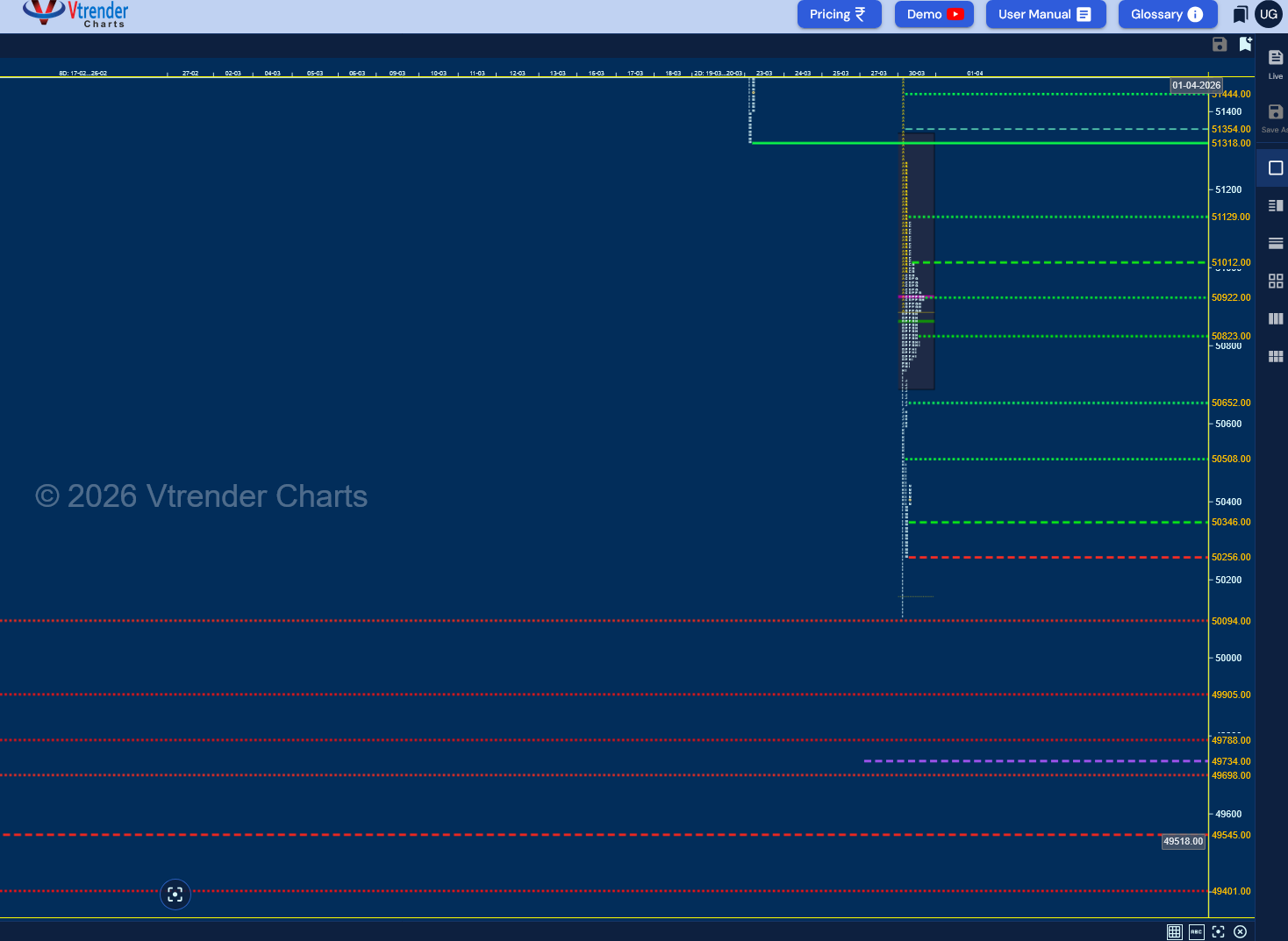Open the Live charts panel
Screen dimensions: 1288x941
[1274, 61]
